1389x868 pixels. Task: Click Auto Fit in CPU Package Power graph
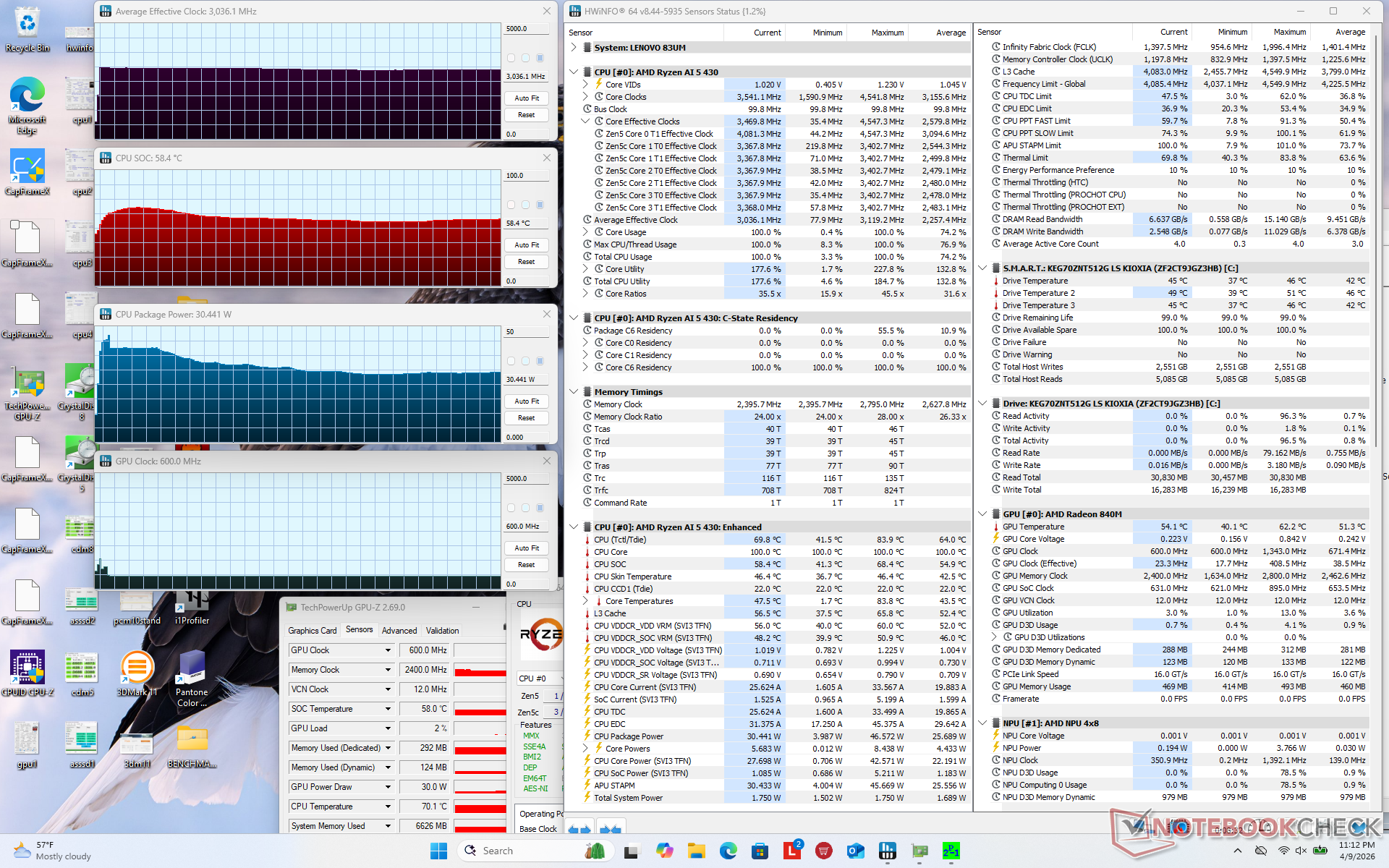[526, 401]
